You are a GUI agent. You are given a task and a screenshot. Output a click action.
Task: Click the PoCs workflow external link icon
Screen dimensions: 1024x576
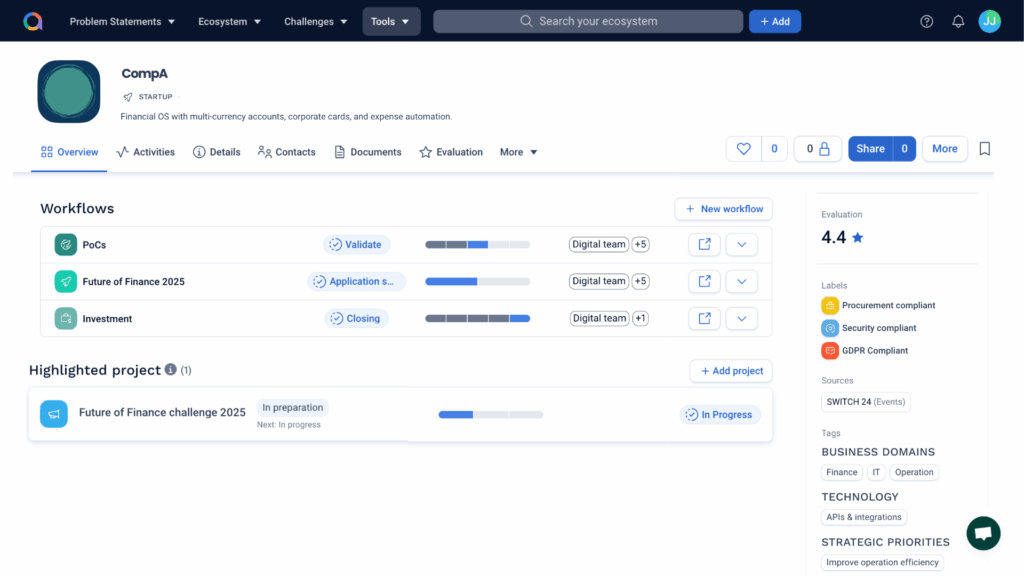(704, 244)
